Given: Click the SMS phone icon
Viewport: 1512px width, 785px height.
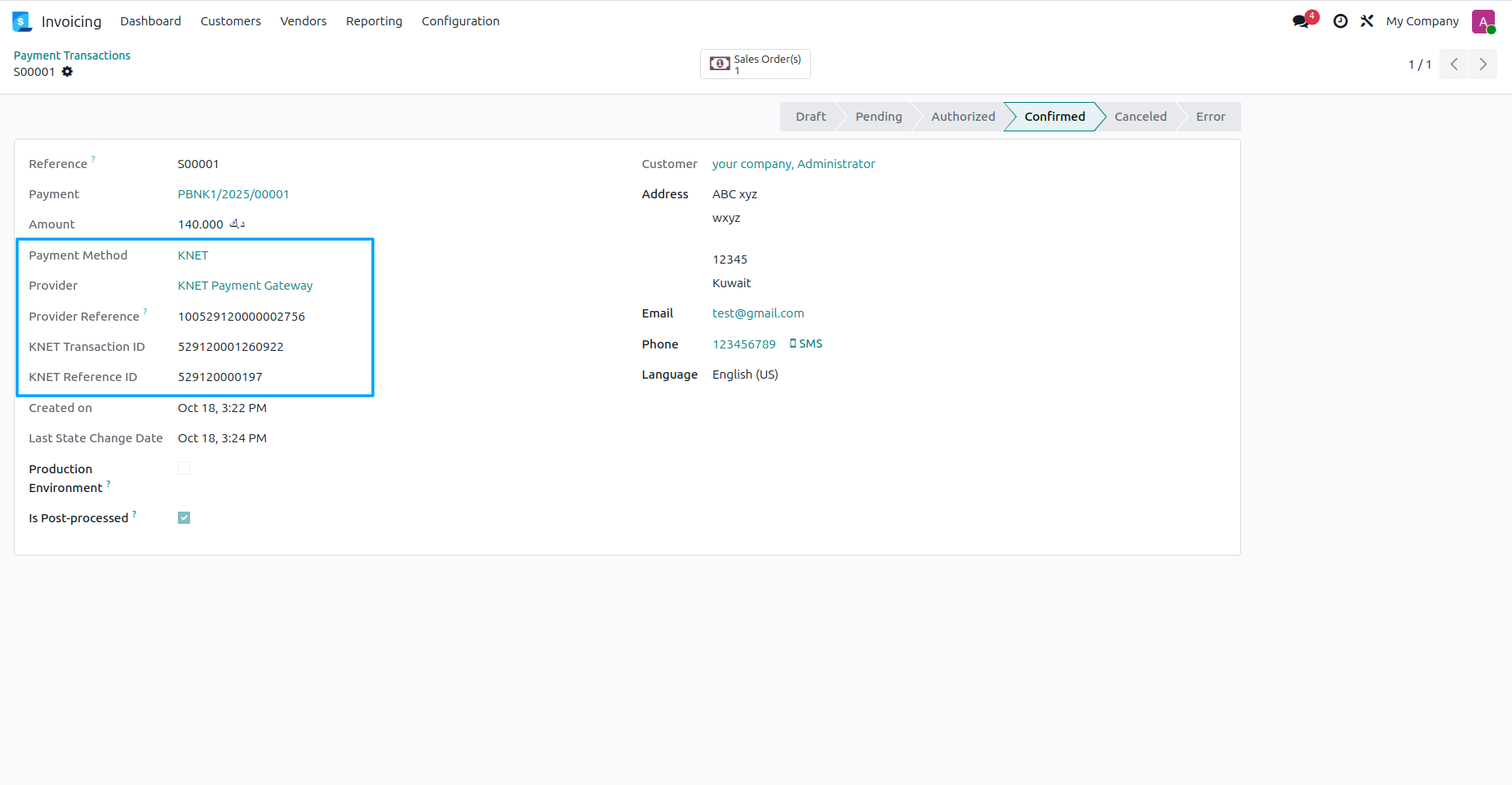Looking at the screenshot, I should pyautogui.click(x=792, y=344).
